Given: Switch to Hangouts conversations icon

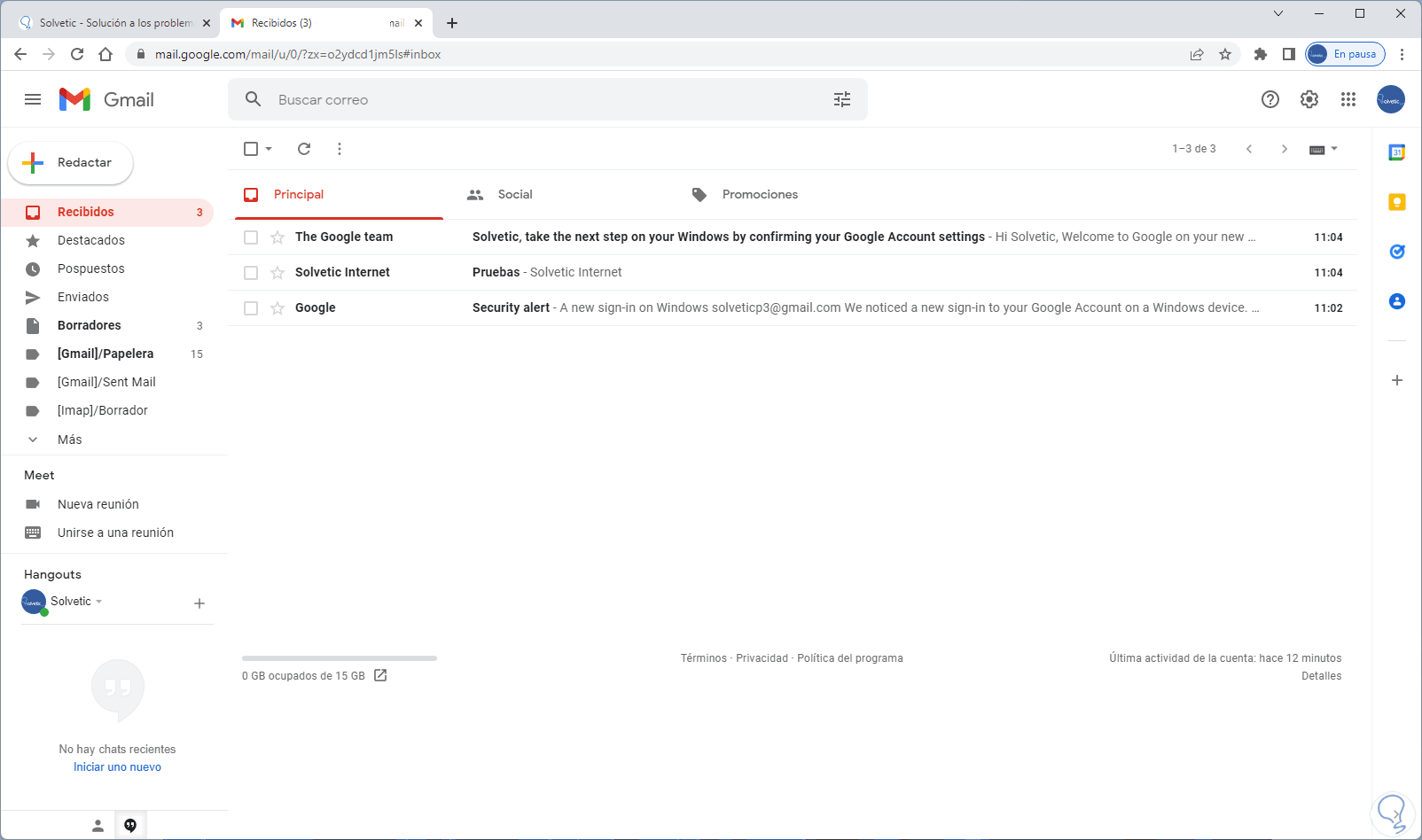Looking at the screenshot, I should (130, 826).
